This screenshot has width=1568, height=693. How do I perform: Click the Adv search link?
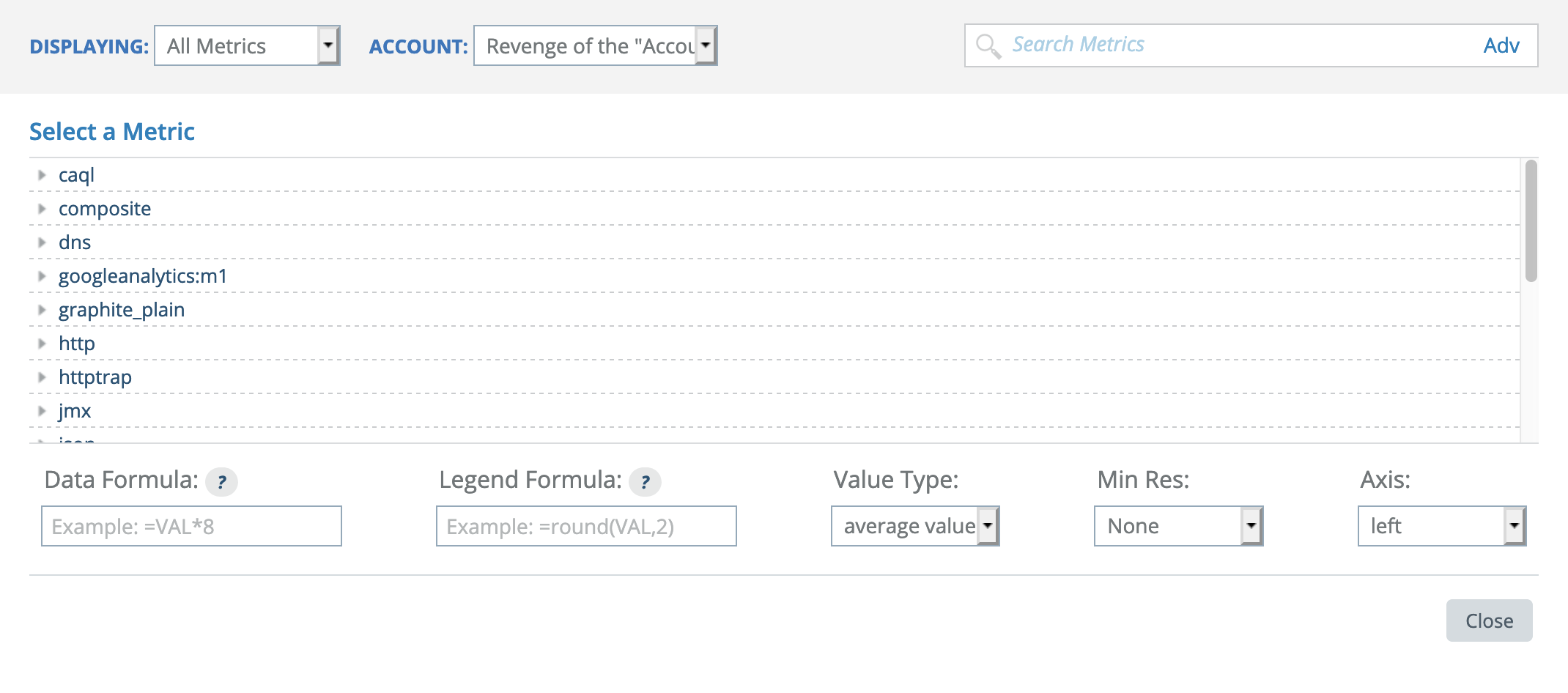coord(1501,45)
